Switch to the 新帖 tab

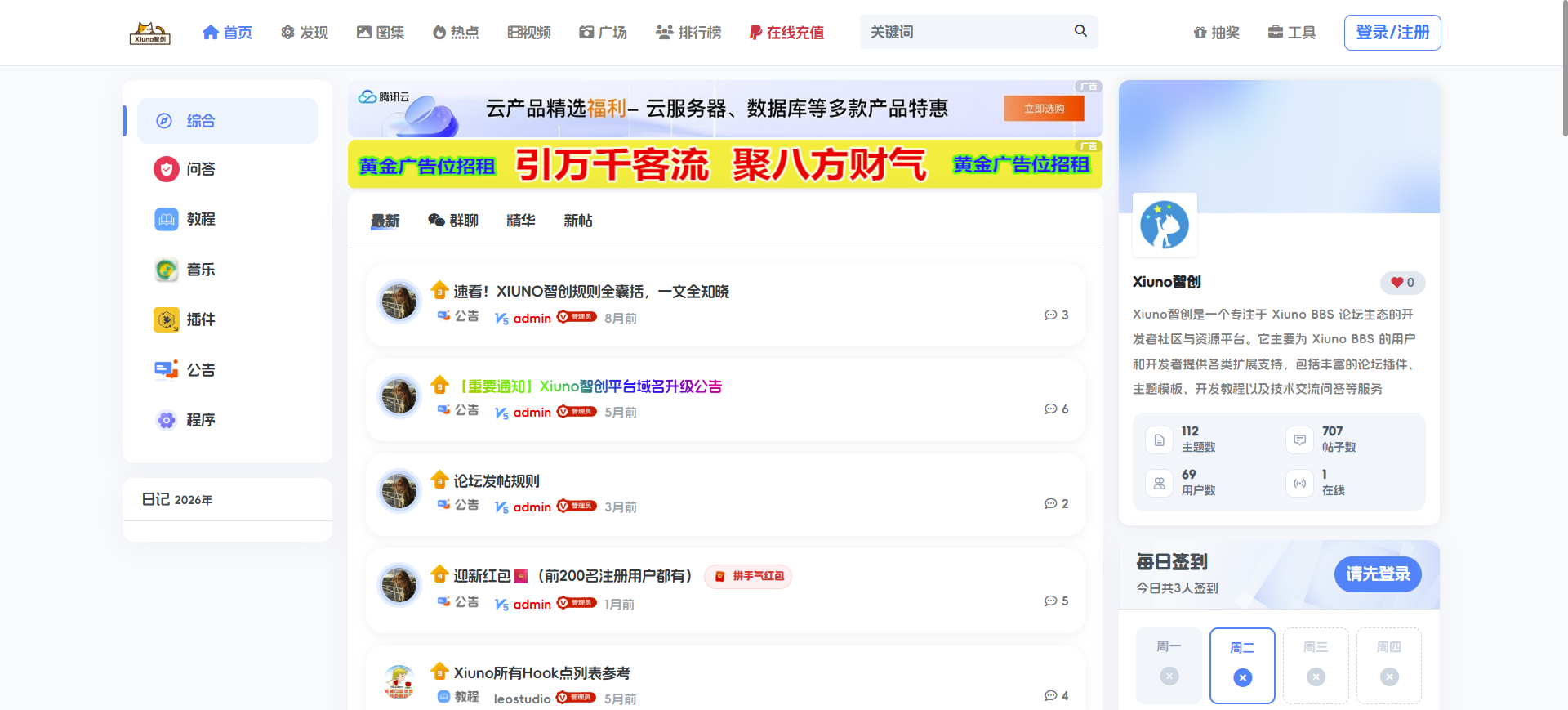[578, 221]
